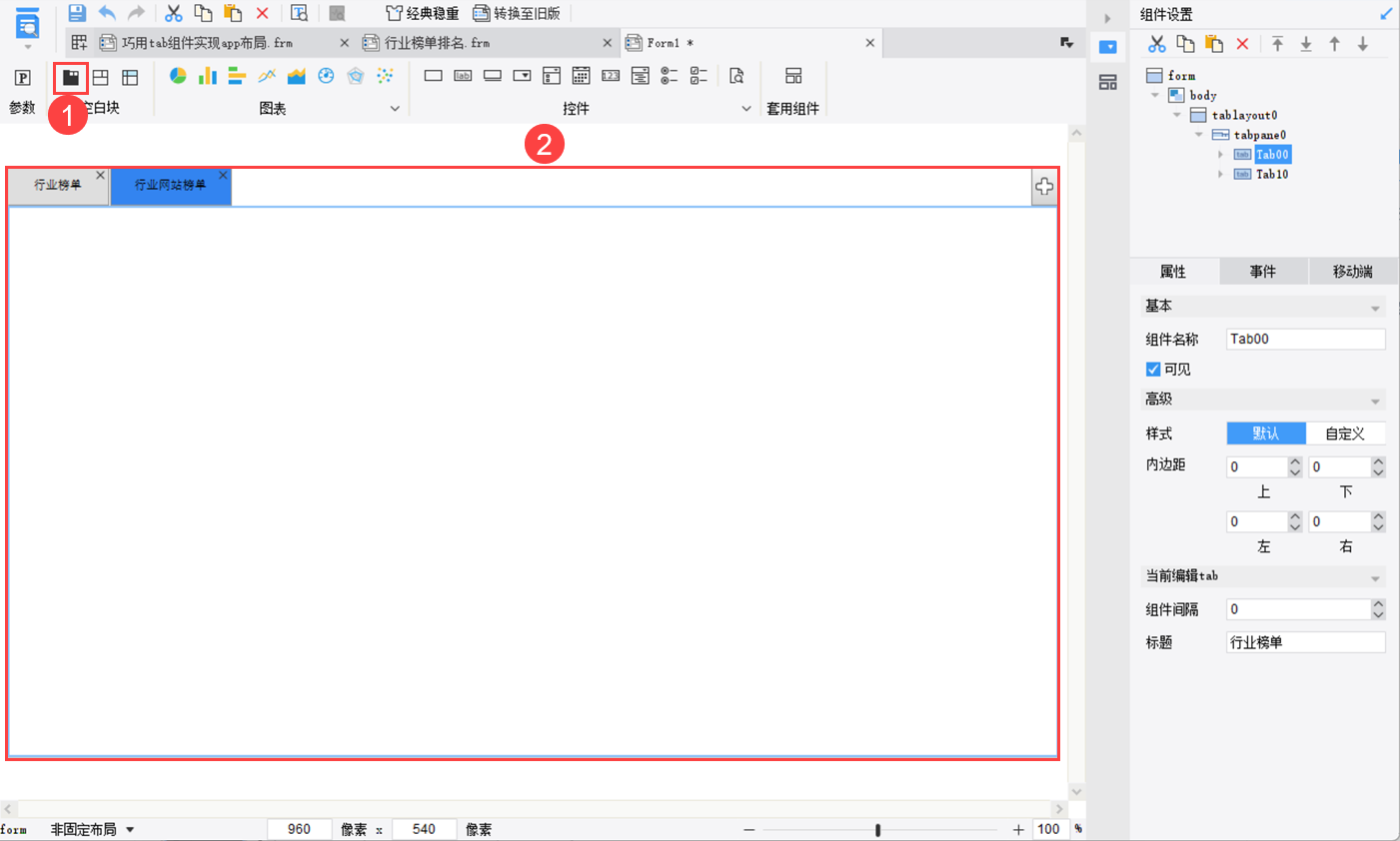Delete the selected component in 组件设置 panel
This screenshot has height=841, width=1400.
coord(1242,44)
